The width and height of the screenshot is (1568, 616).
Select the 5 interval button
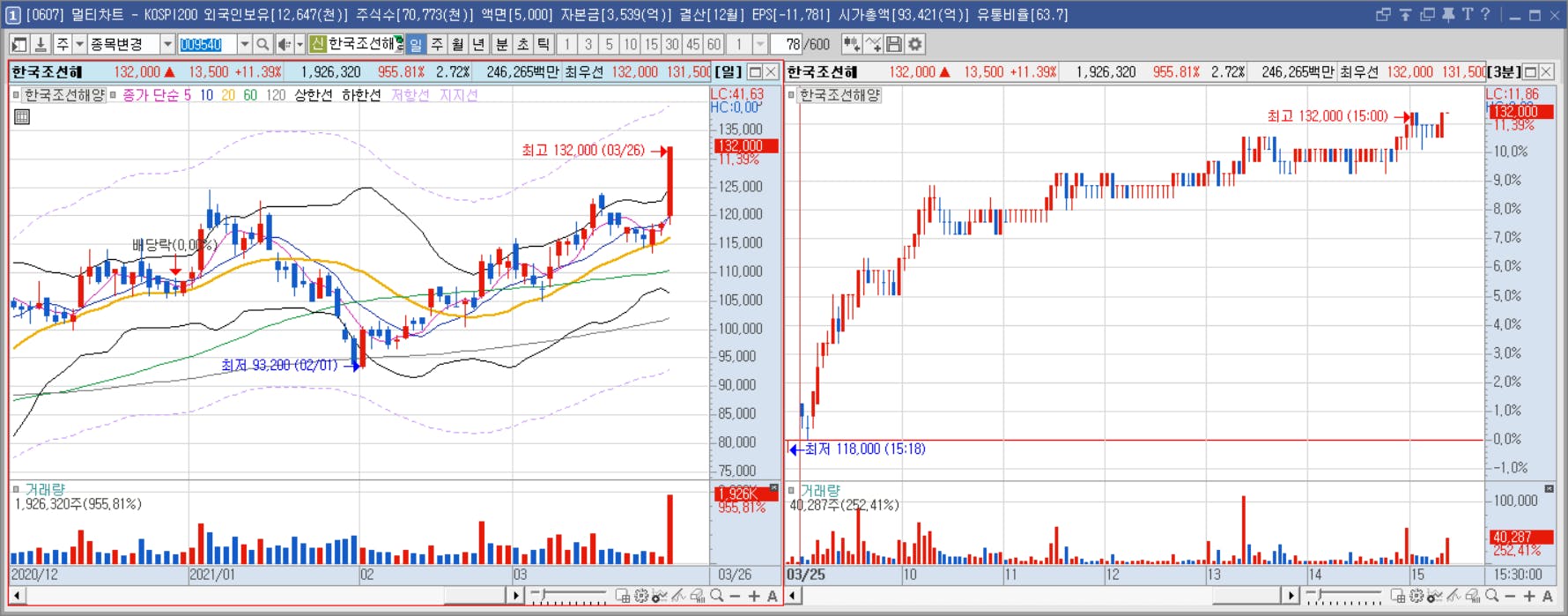click(x=609, y=44)
